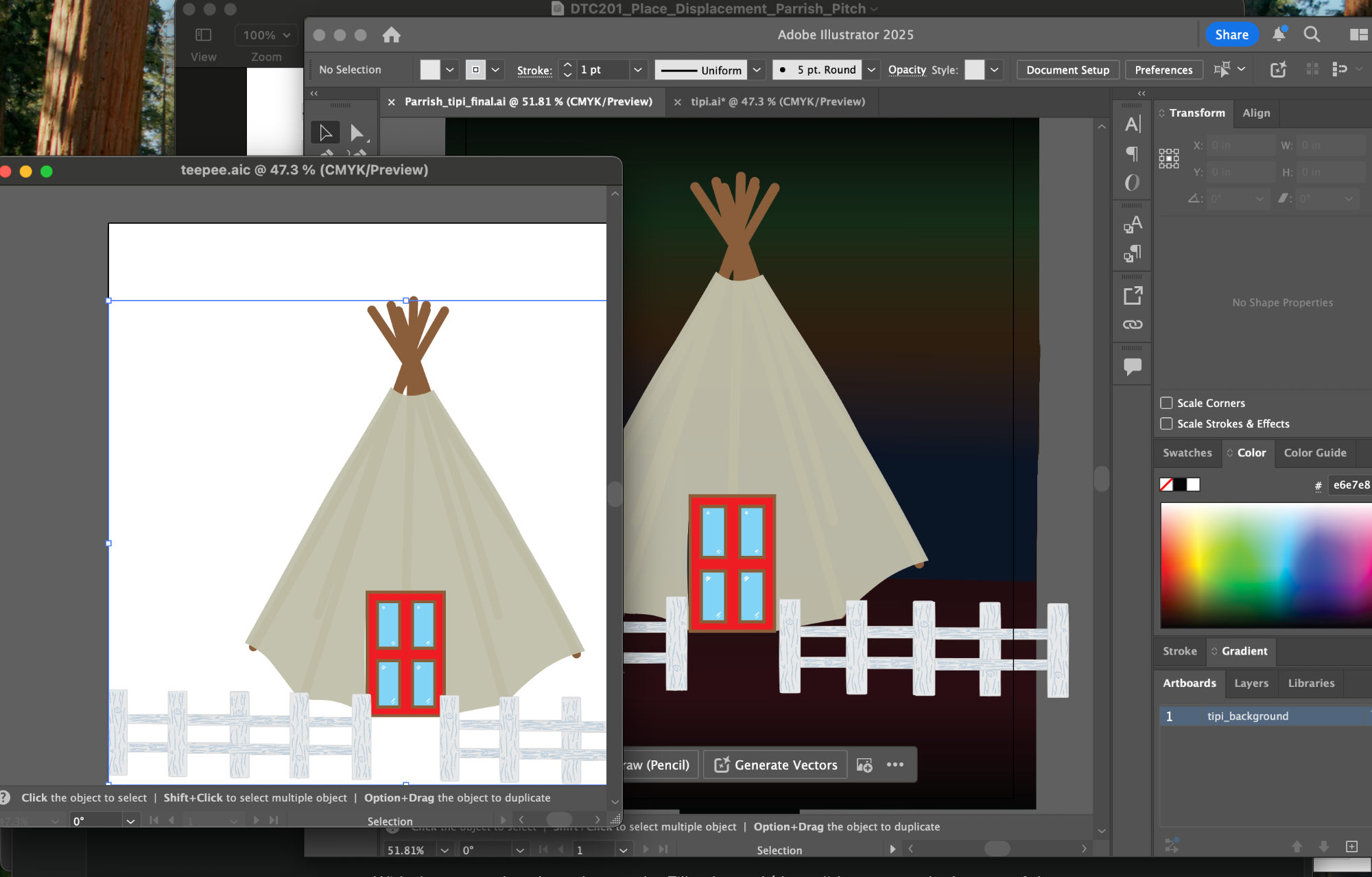Screen dimensions: 1372x877
Task: Enable Scale Corners checkbox
Action: pyautogui.click(x=1166, y=403)
